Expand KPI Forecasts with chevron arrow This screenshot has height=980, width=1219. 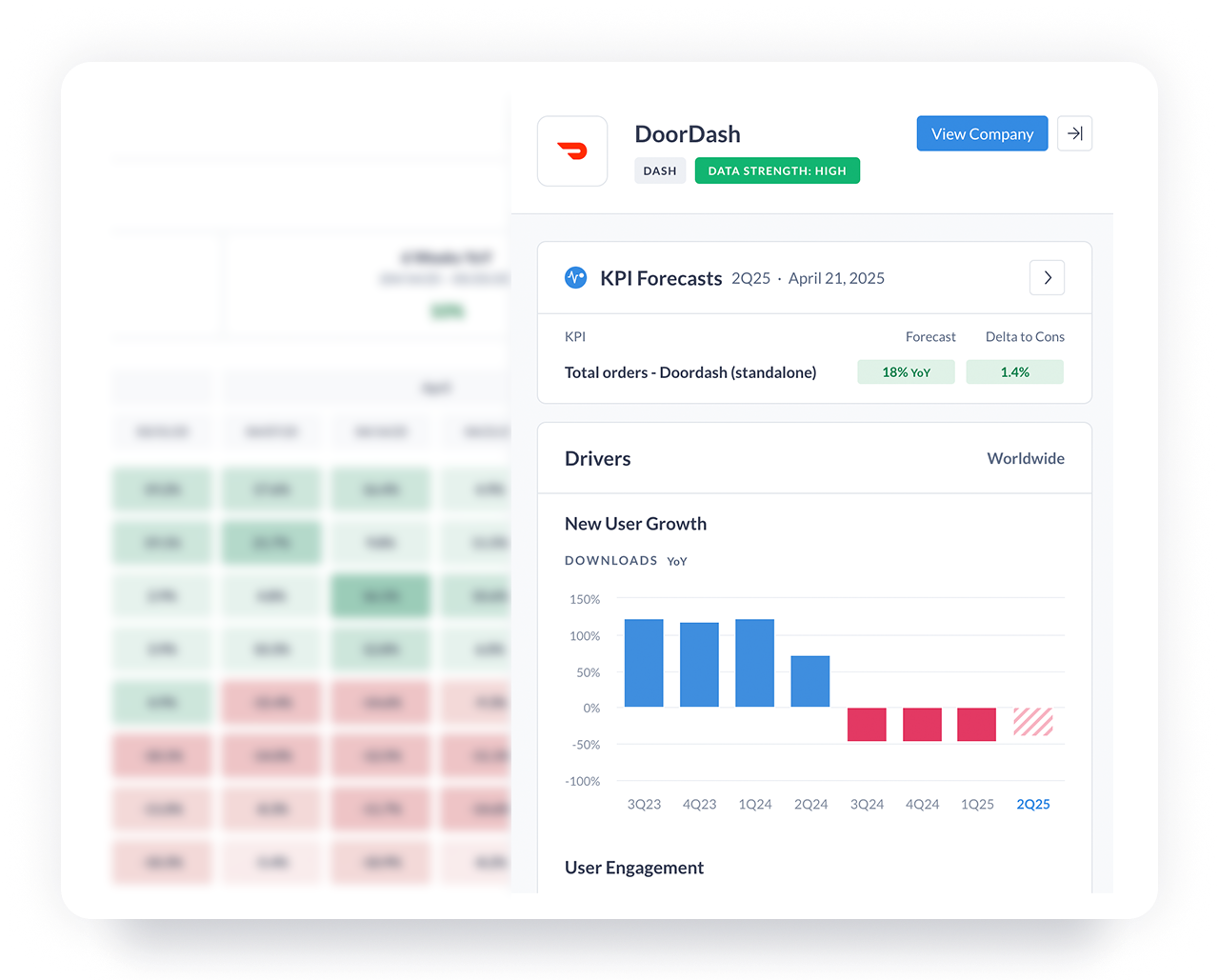(x=1047, y=278)
